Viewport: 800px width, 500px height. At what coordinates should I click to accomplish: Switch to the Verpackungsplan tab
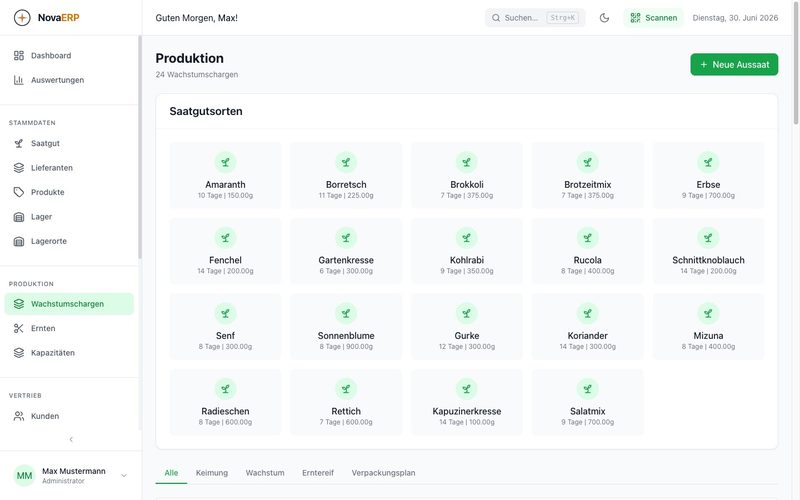[x=383, y=473]
